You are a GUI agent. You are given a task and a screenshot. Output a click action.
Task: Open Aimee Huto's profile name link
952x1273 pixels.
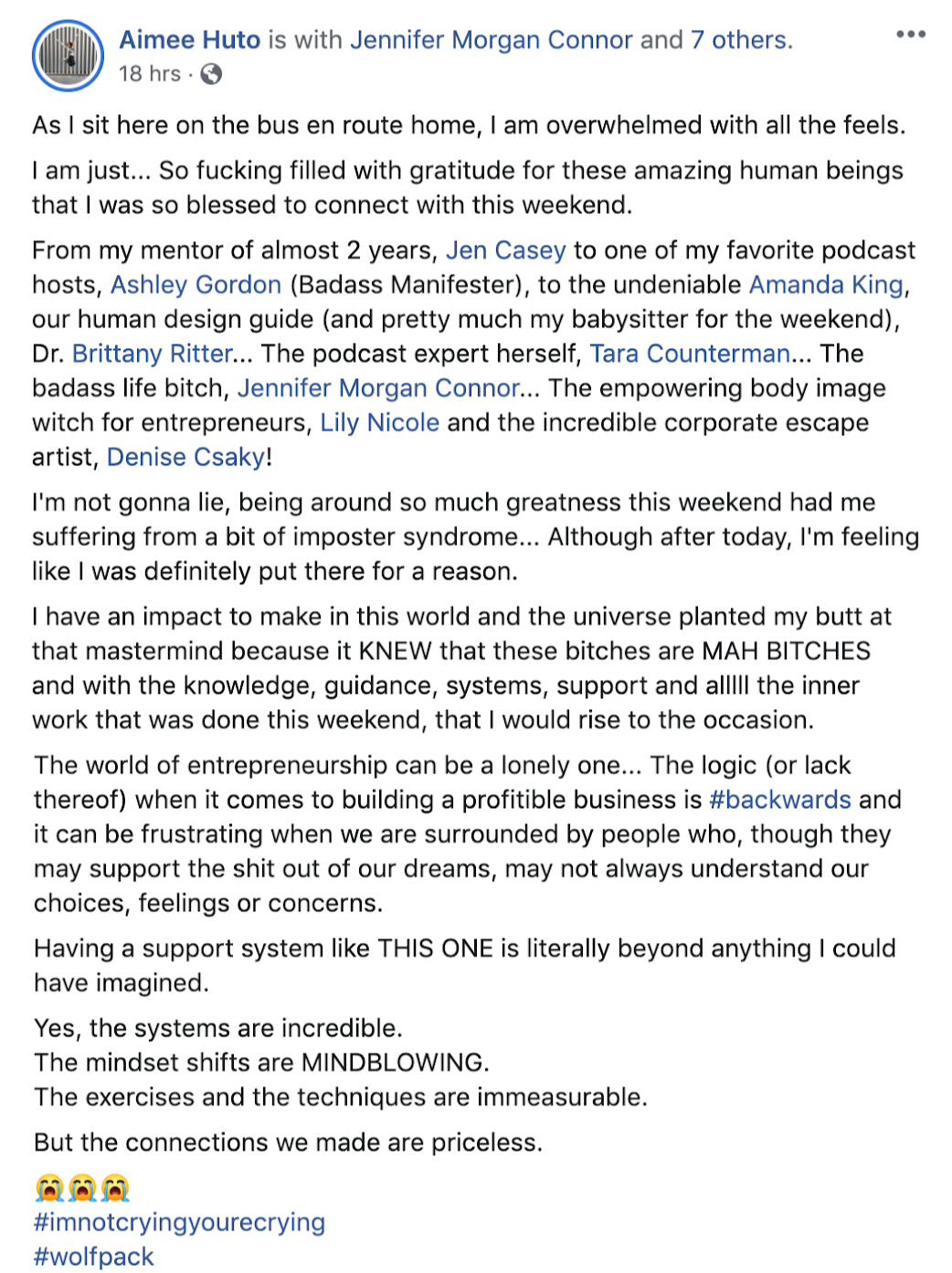click(190, 40)
